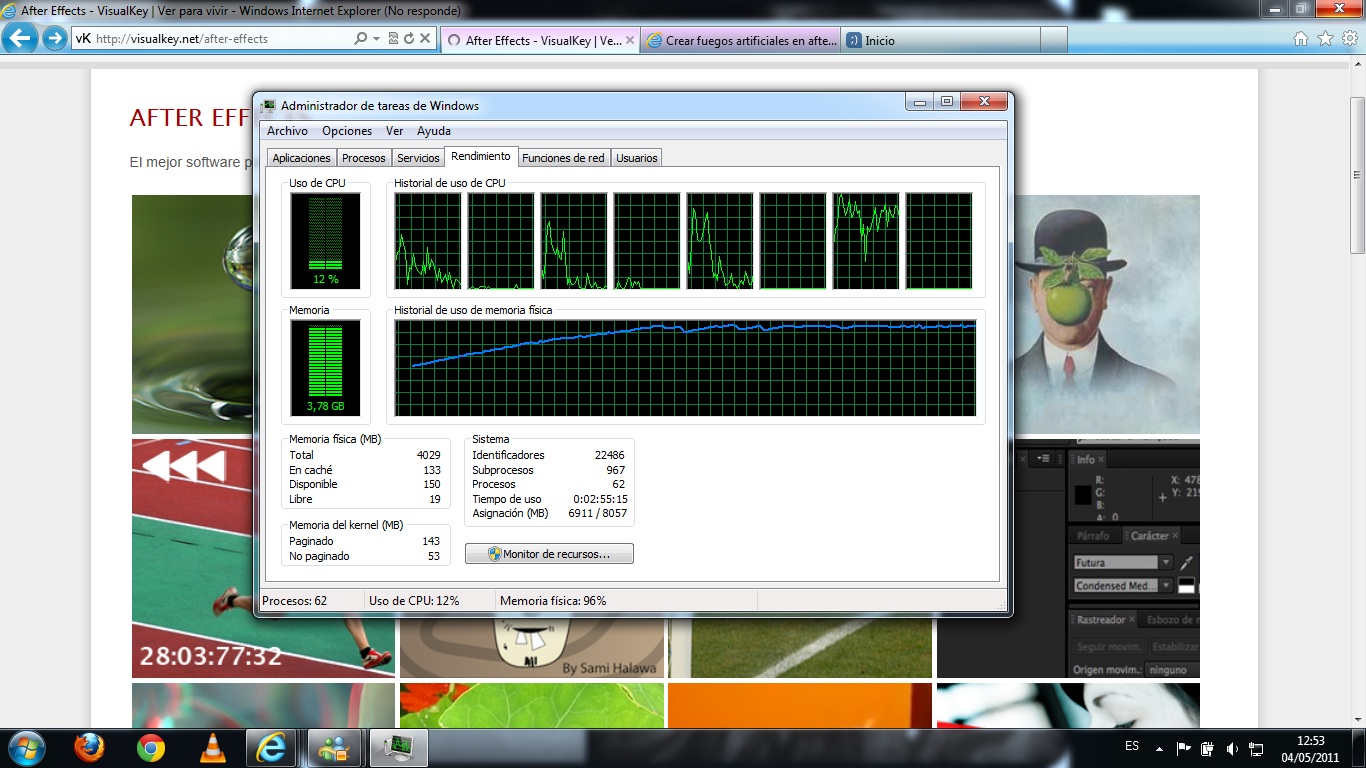Screen dimensions: 1366x768
Task: Click the Chrome taskbar icon
Action: pos(151,747)
